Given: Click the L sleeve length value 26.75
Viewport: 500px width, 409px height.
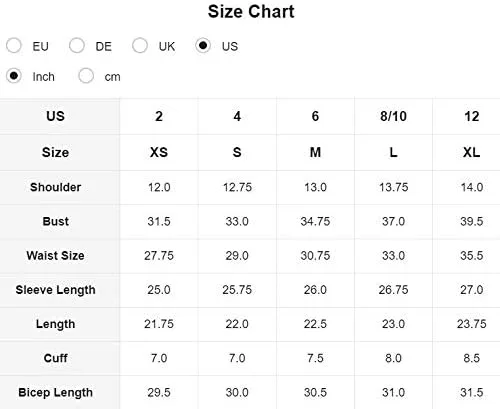Looking at the screenshot, I should coord(393,290).
